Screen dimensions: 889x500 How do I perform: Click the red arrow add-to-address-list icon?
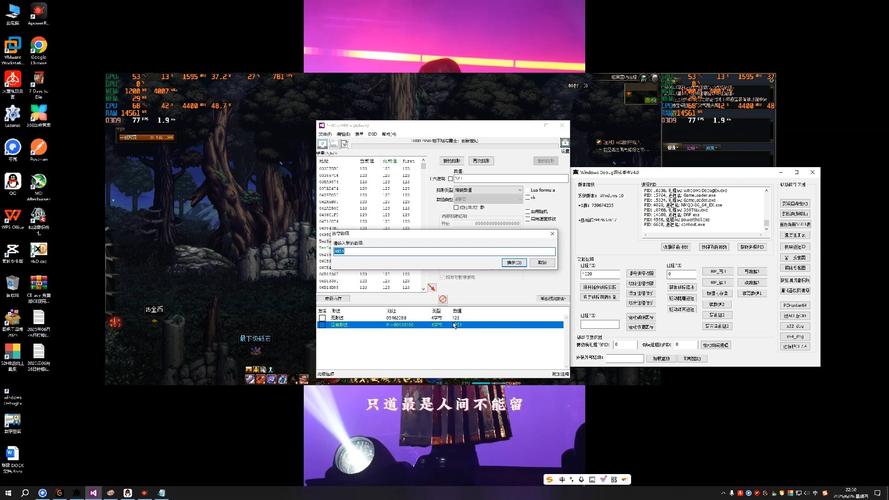[x=432, y=288]
